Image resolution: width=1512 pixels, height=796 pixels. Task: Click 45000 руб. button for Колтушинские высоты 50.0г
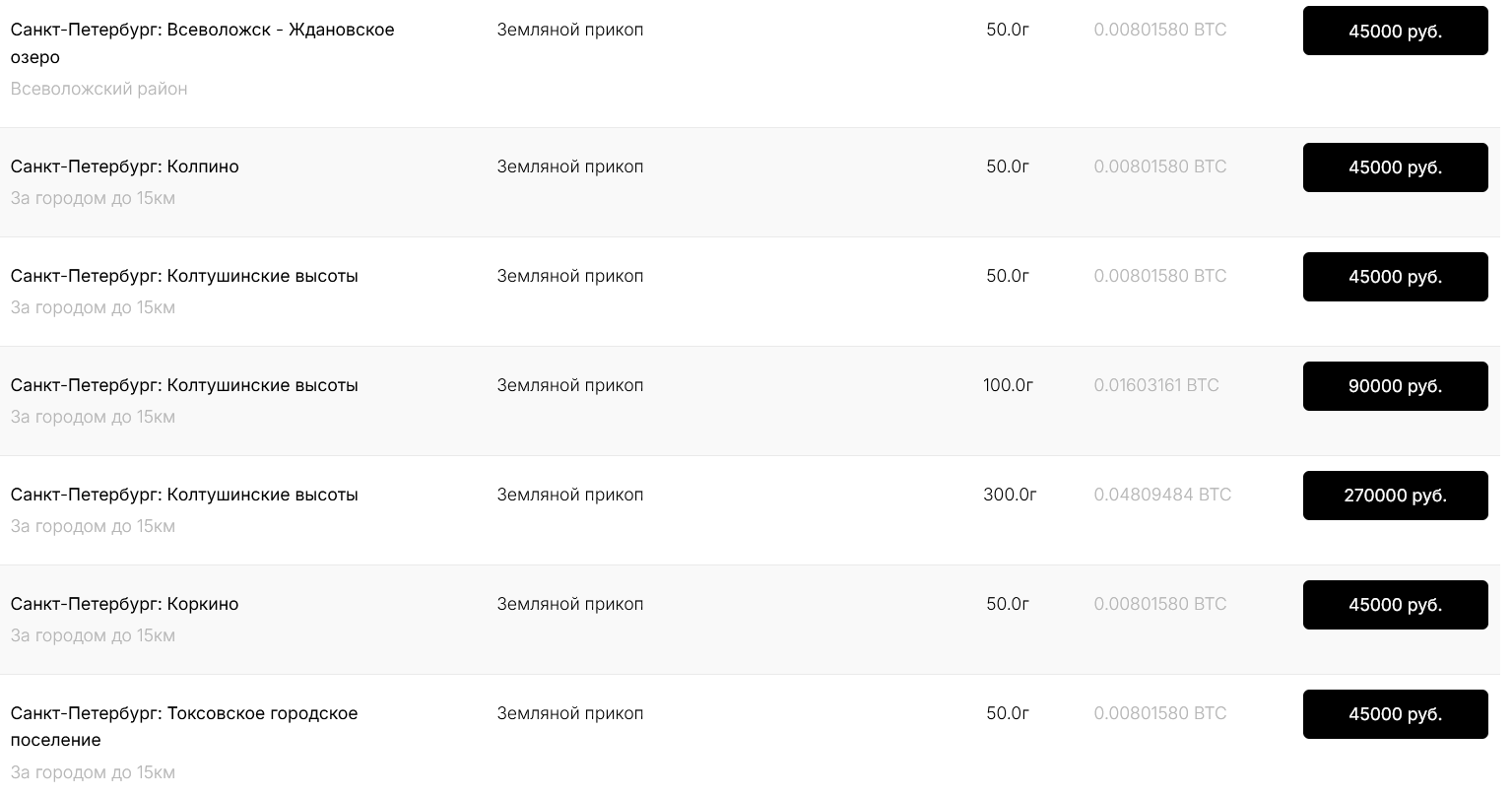1395,277
